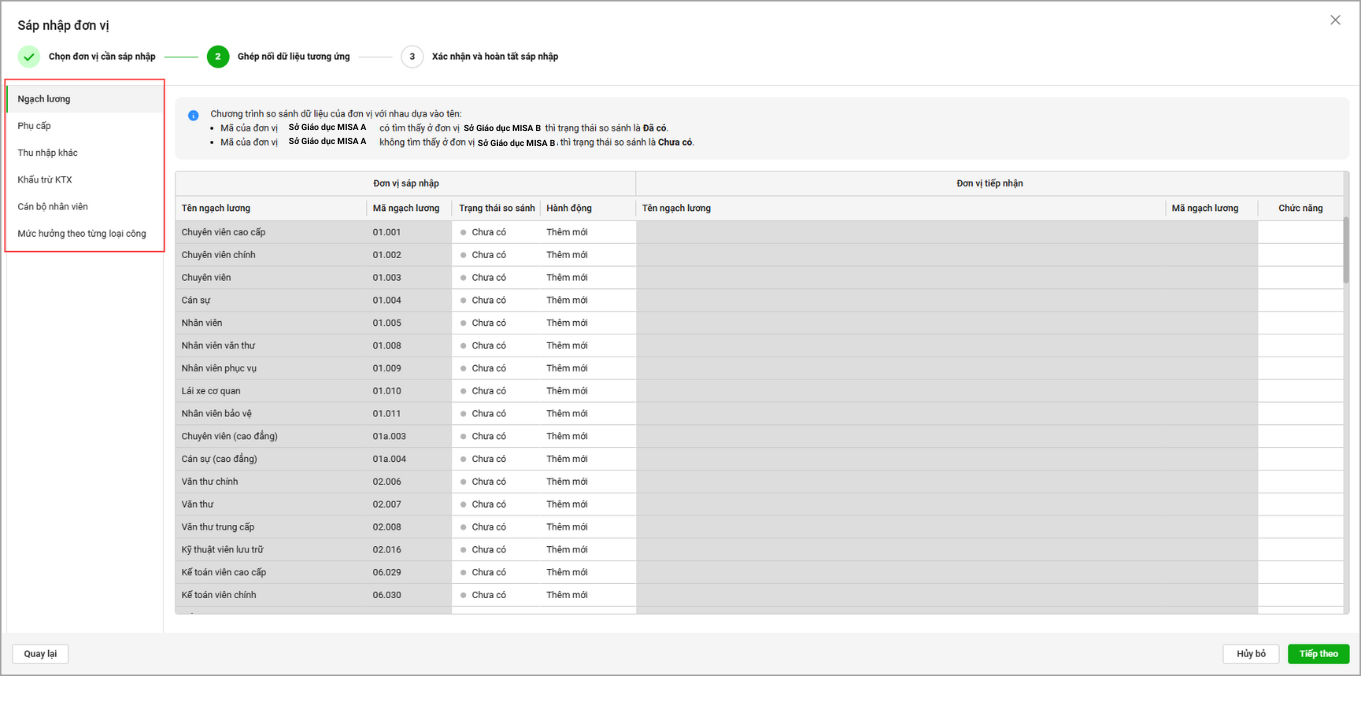Open the Phụ cấp section

click(x=85, y=126)
